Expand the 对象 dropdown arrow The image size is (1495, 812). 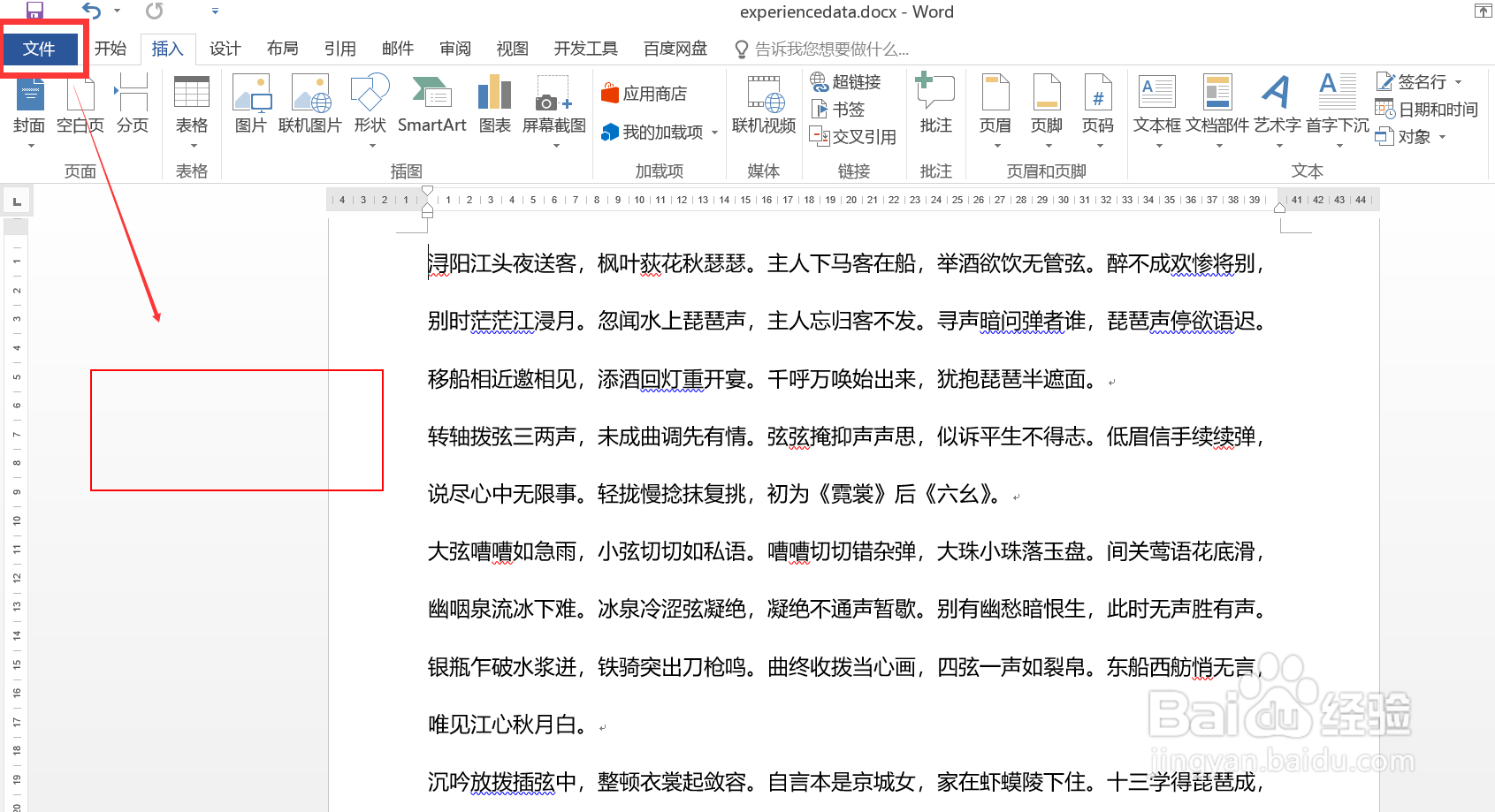(1443, 137)
